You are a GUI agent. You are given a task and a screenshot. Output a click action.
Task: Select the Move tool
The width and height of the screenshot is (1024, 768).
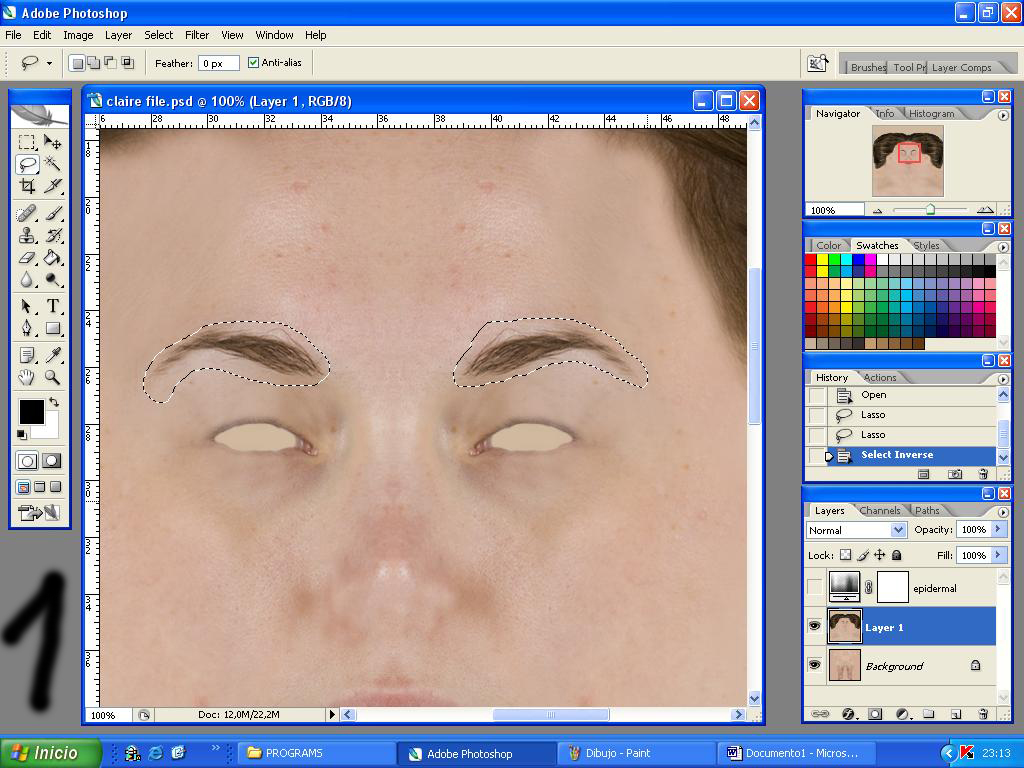click(52, 142)
